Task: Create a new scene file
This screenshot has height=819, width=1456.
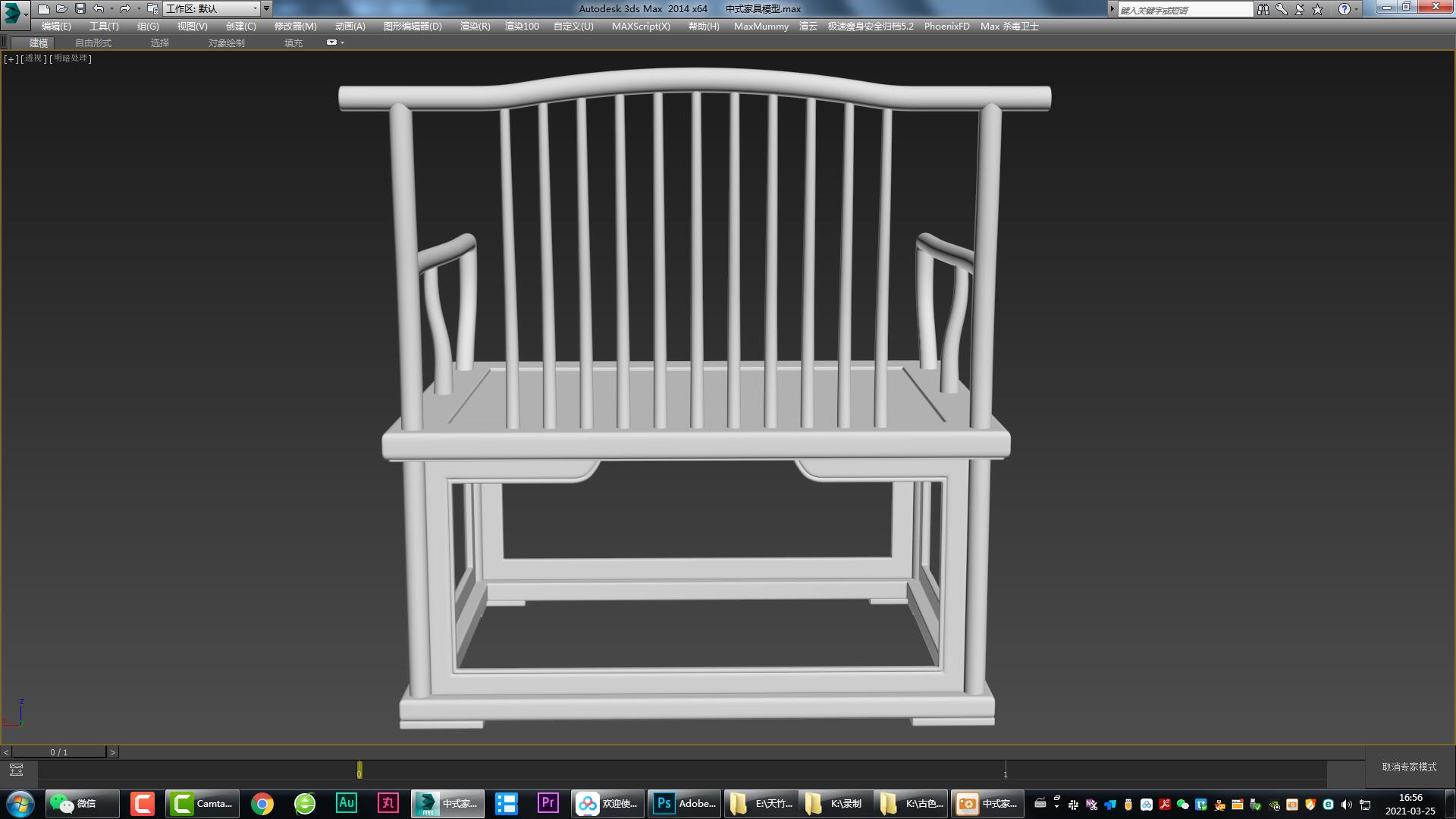Action: click(x=45, y=8)
